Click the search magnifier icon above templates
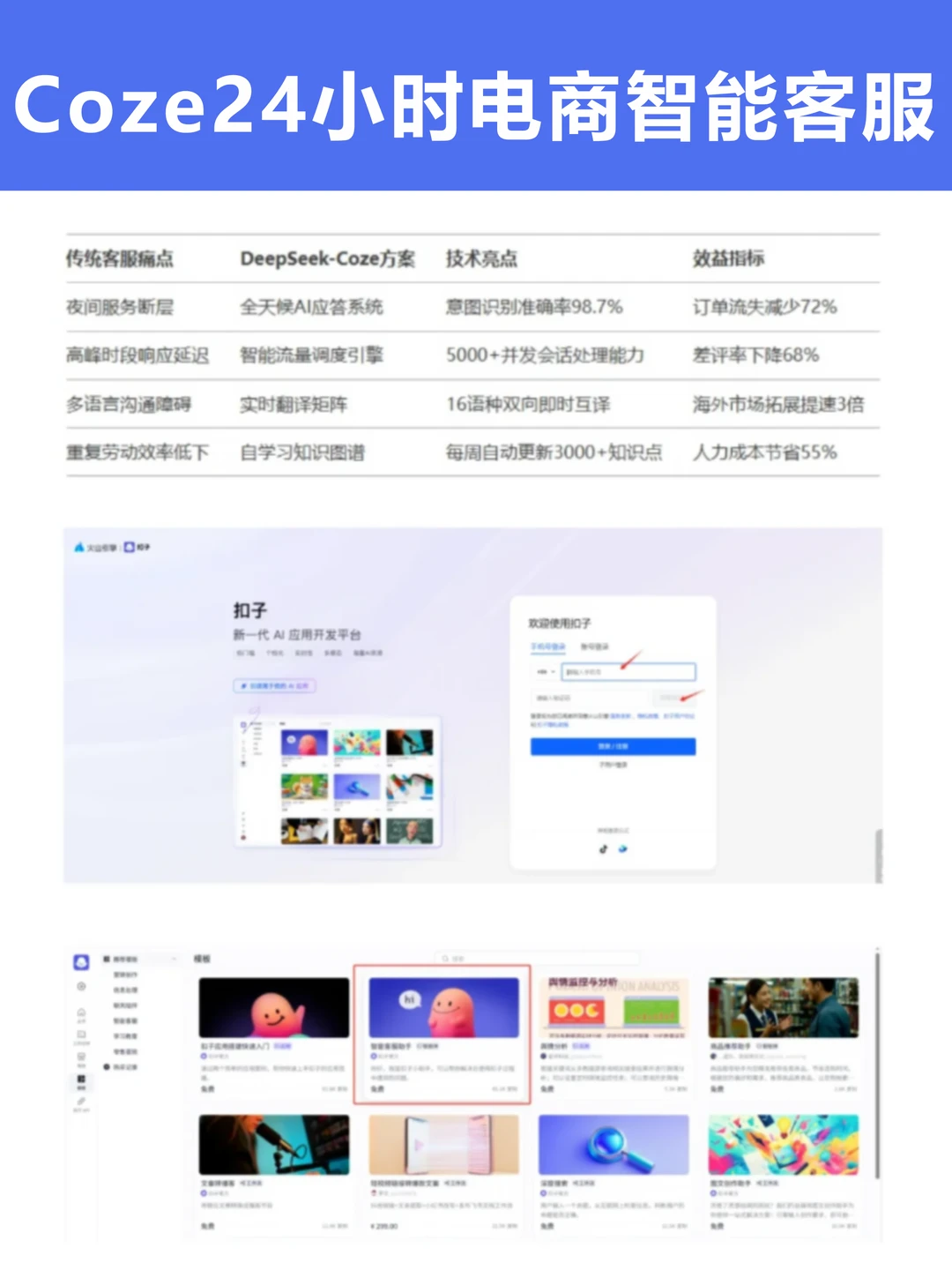Image resolution: width=952 pixels, height=1270 pixels. coord(447,958)
